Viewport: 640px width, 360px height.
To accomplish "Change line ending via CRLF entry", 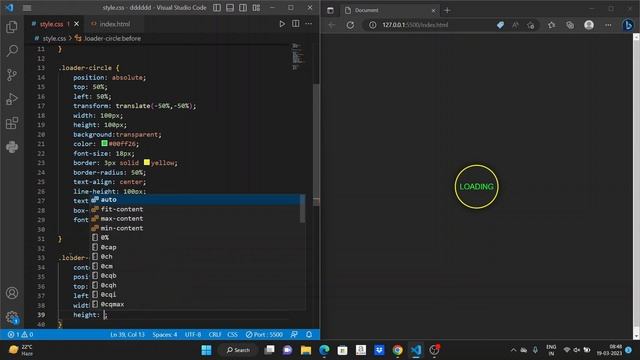I will 215,334.
